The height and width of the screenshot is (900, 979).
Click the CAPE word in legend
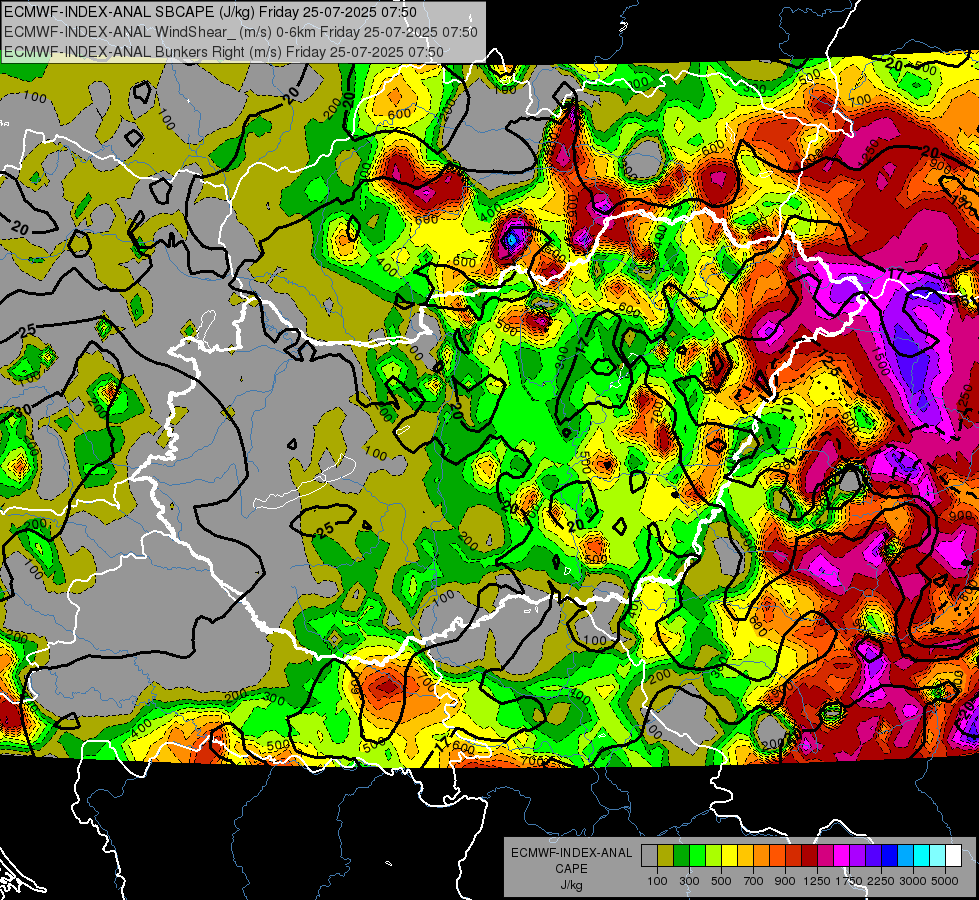click(x=572, y=869)
